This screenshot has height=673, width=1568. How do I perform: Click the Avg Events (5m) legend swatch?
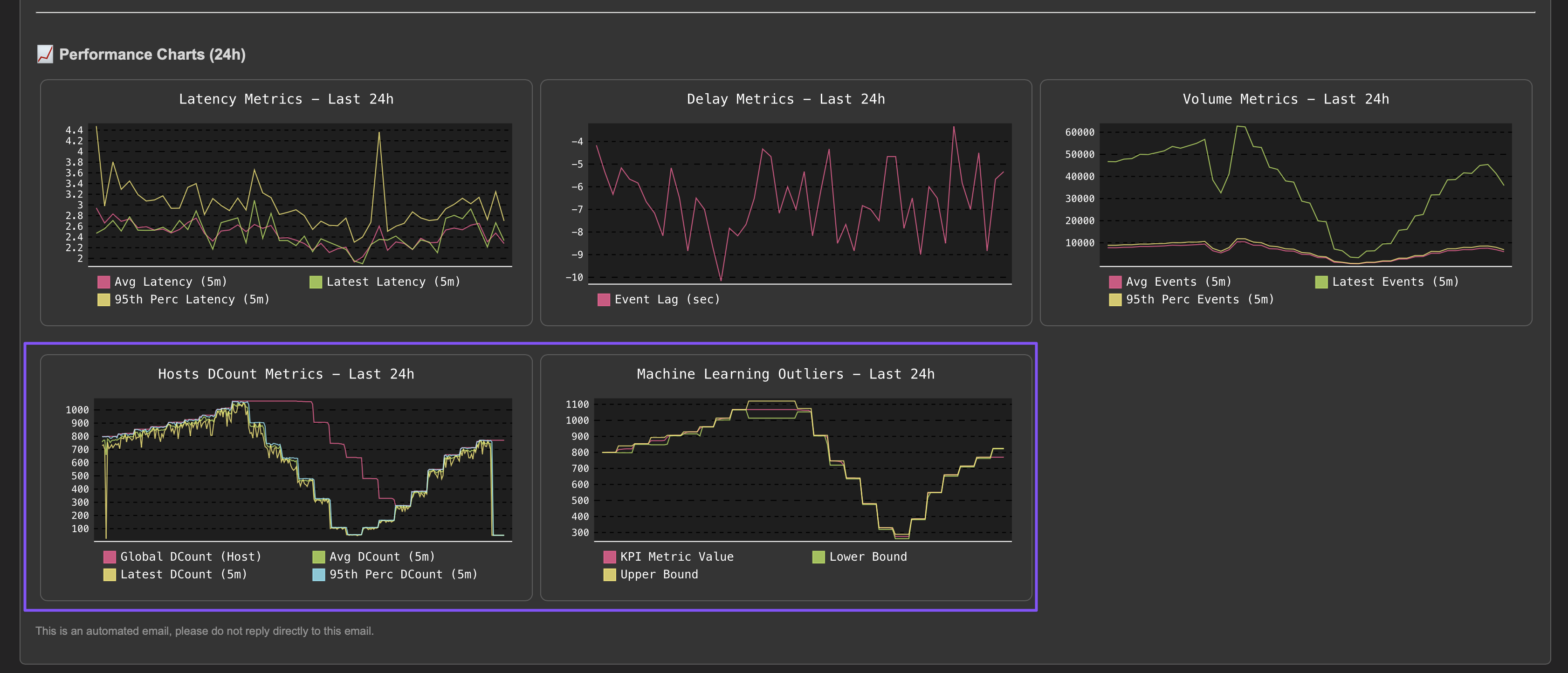tap(1114, 282)
